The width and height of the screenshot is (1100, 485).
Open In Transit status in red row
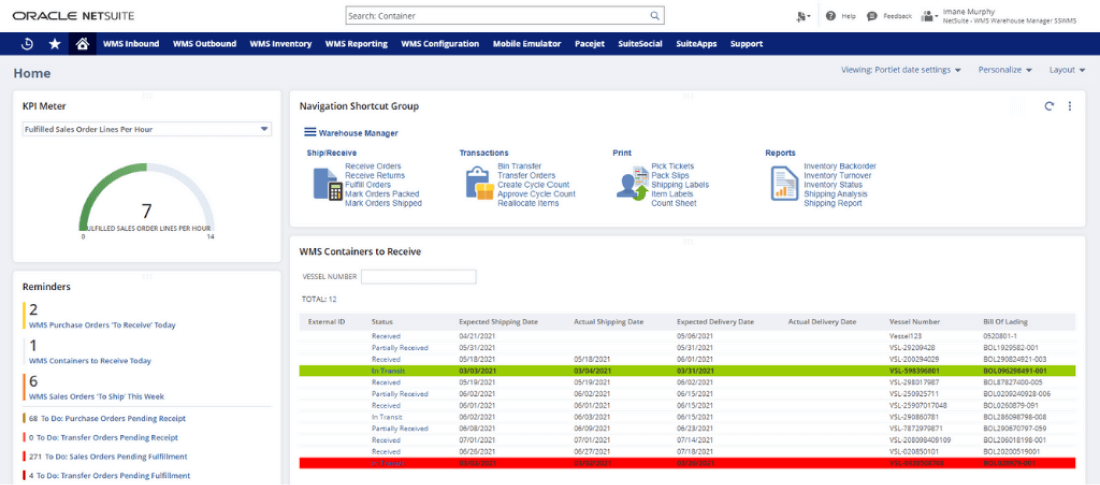pos(388,463)
